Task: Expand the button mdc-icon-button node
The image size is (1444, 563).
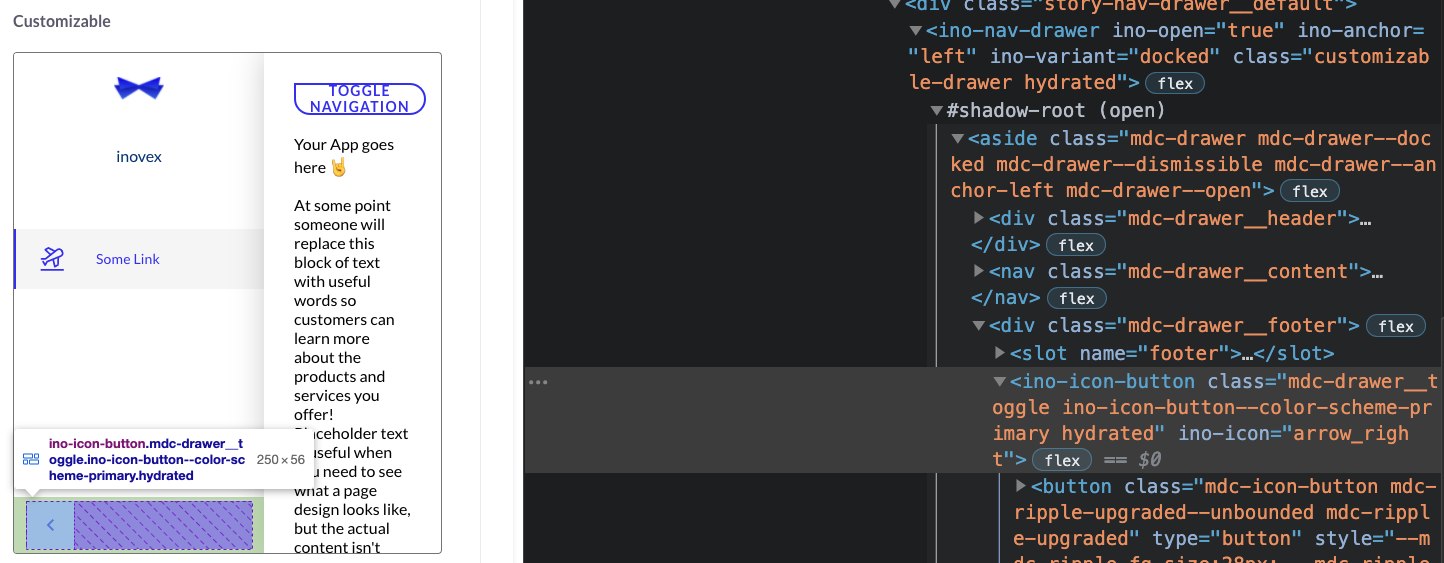Action: 1021,486
